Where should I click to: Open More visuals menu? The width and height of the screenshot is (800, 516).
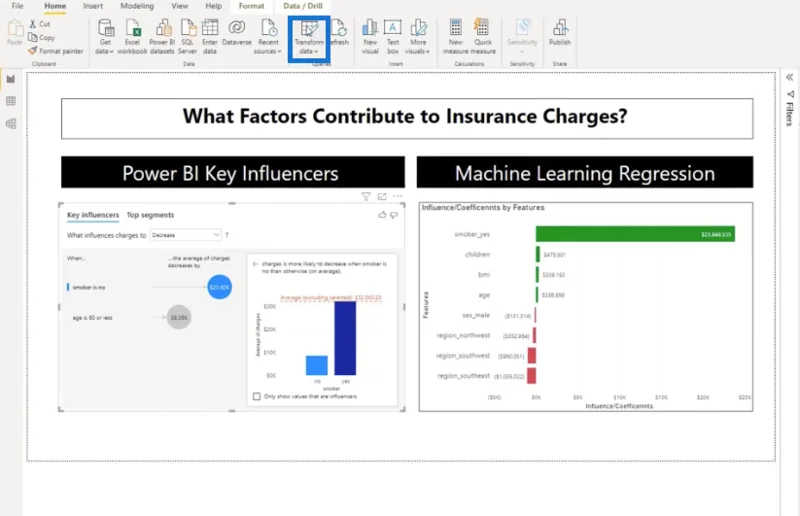tap(418, 36)
